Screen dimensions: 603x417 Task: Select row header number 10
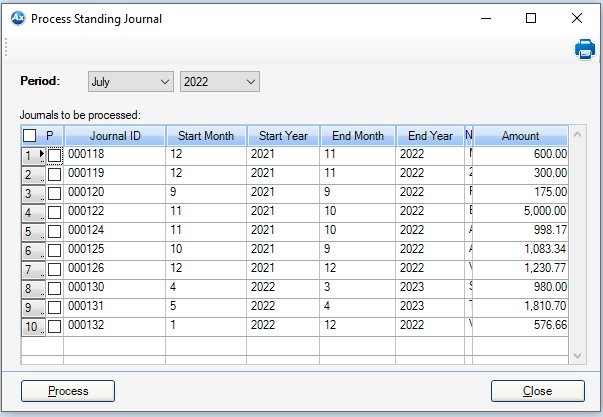[33, 327]
